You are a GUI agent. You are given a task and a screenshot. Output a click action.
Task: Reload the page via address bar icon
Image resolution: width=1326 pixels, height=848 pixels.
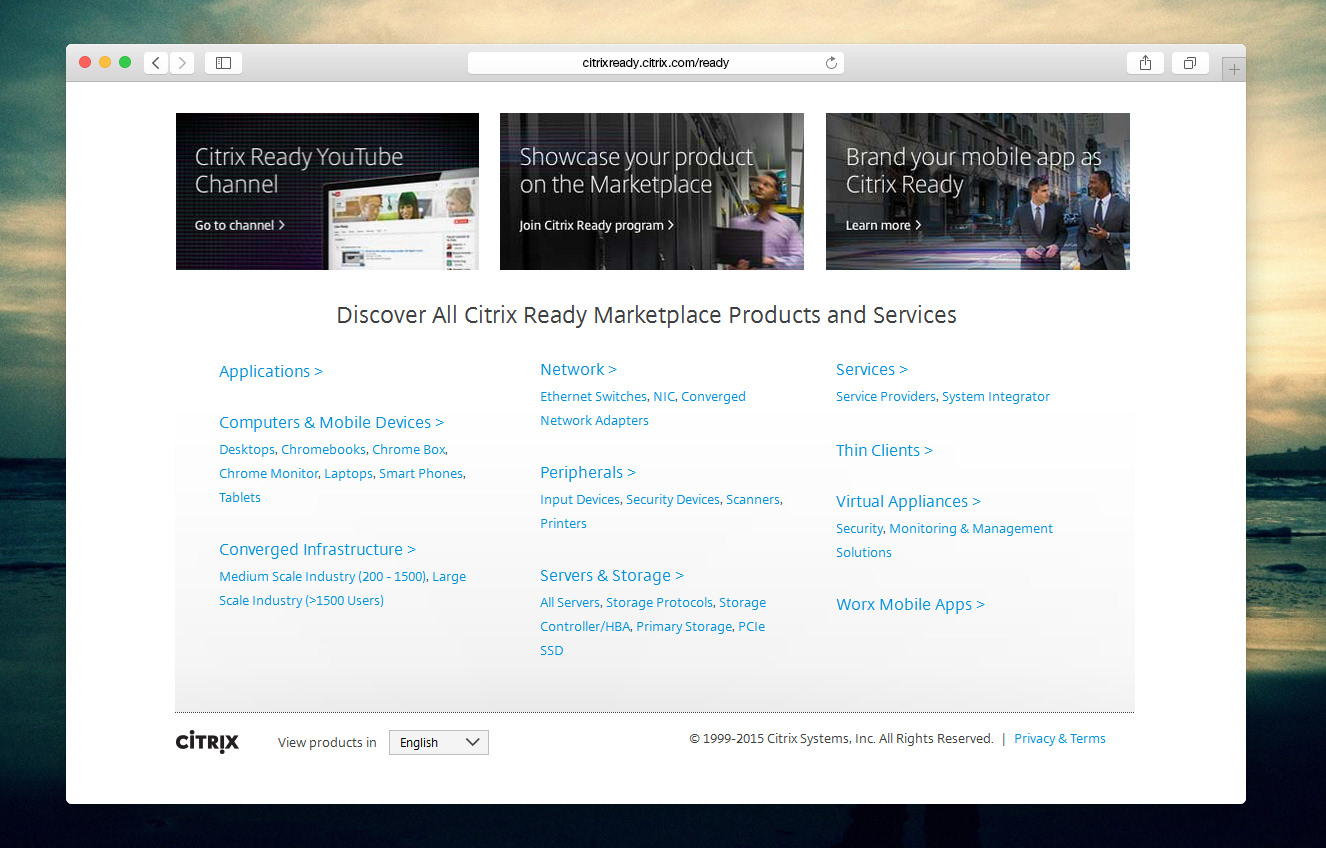point(831,63)
